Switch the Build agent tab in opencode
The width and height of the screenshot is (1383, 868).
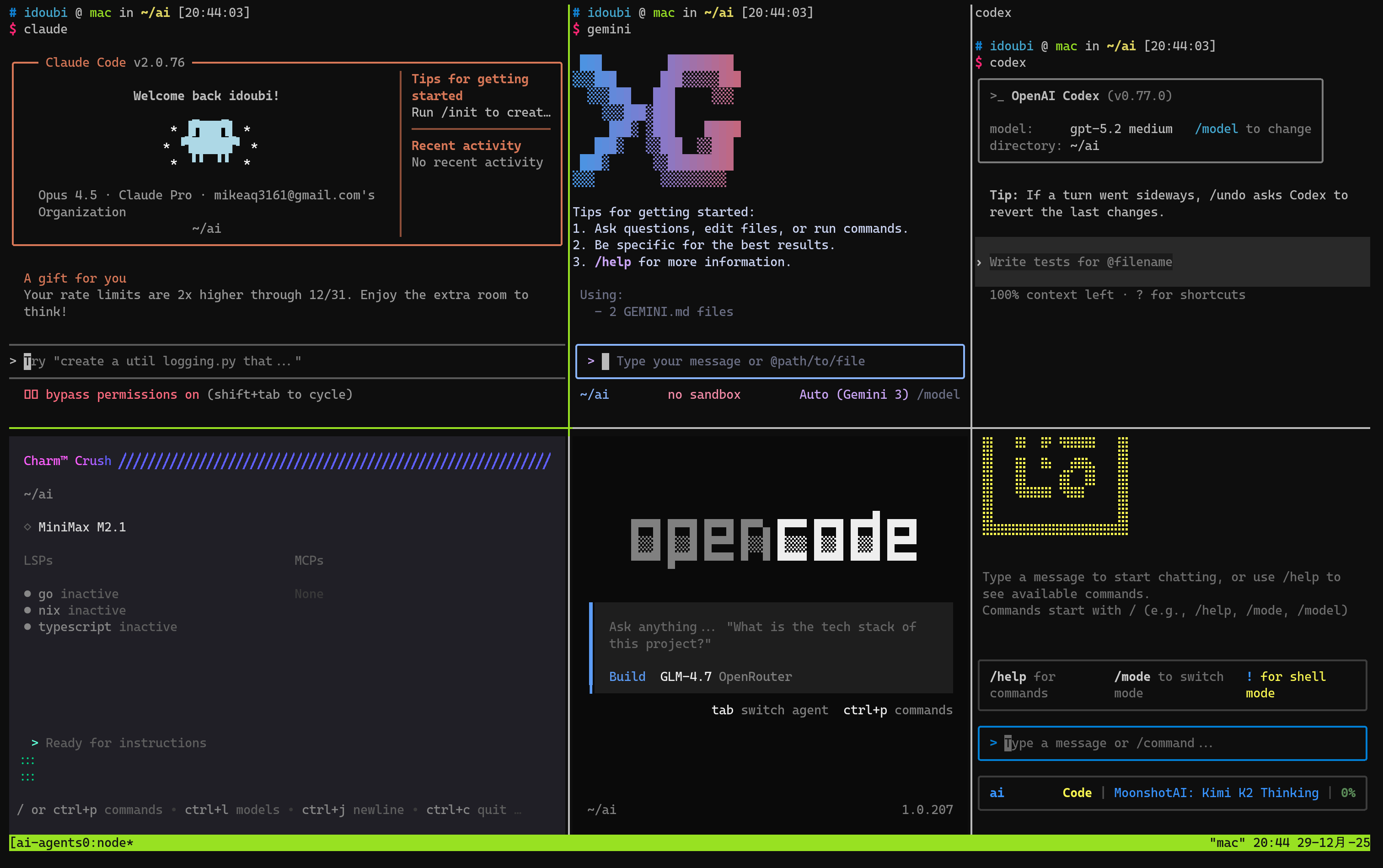click(627, 677)
